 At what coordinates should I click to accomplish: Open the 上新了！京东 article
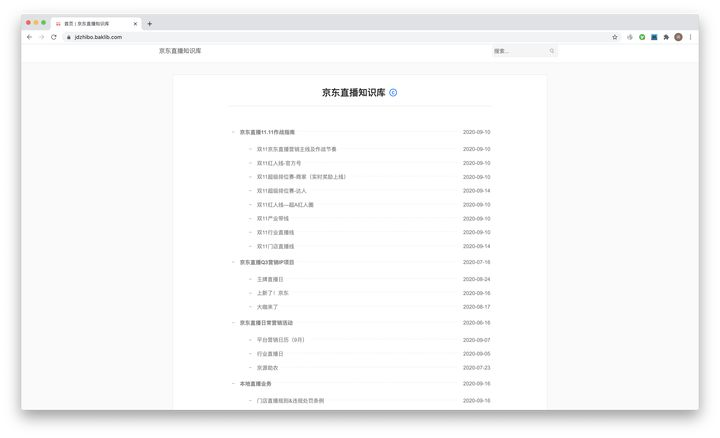pos(273,293)
